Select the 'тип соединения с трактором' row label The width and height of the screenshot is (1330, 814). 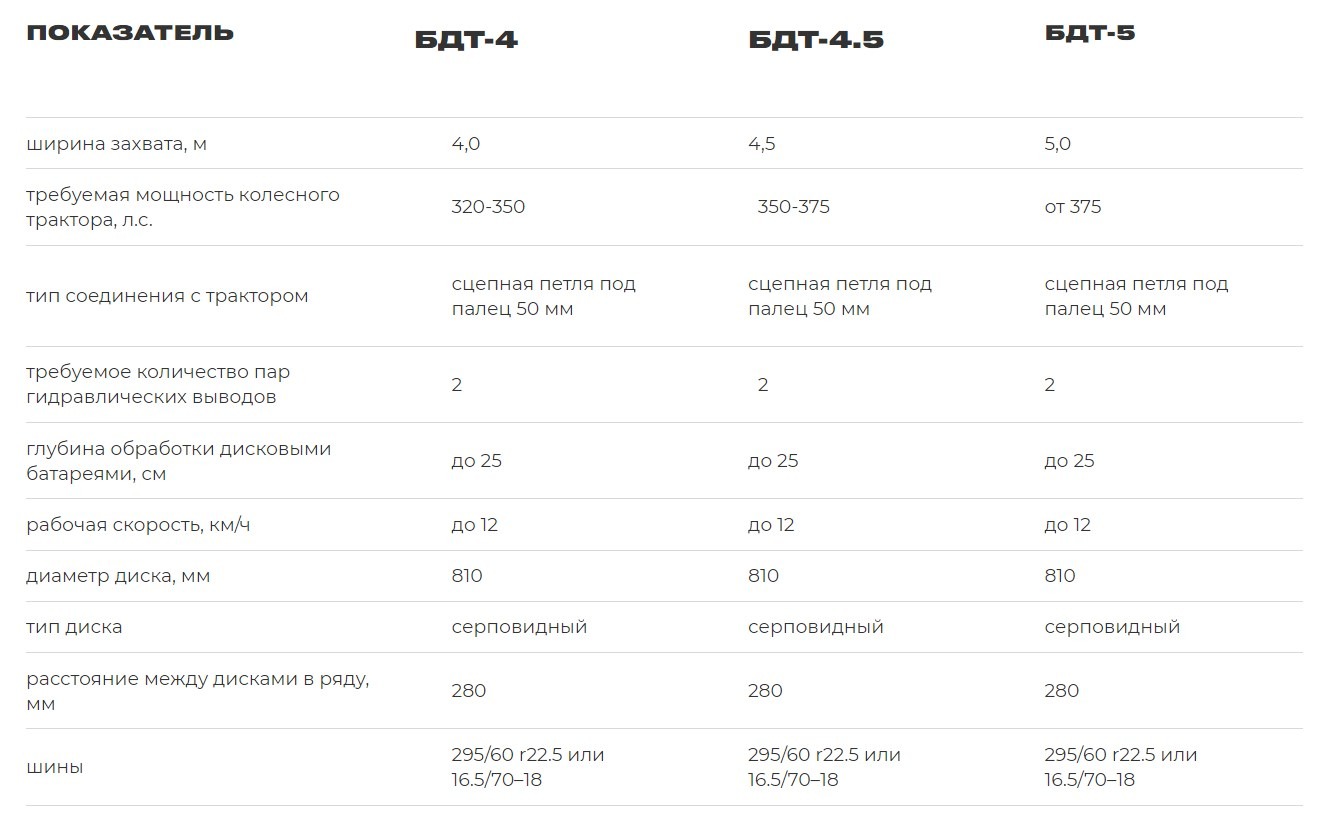[167, 296]
